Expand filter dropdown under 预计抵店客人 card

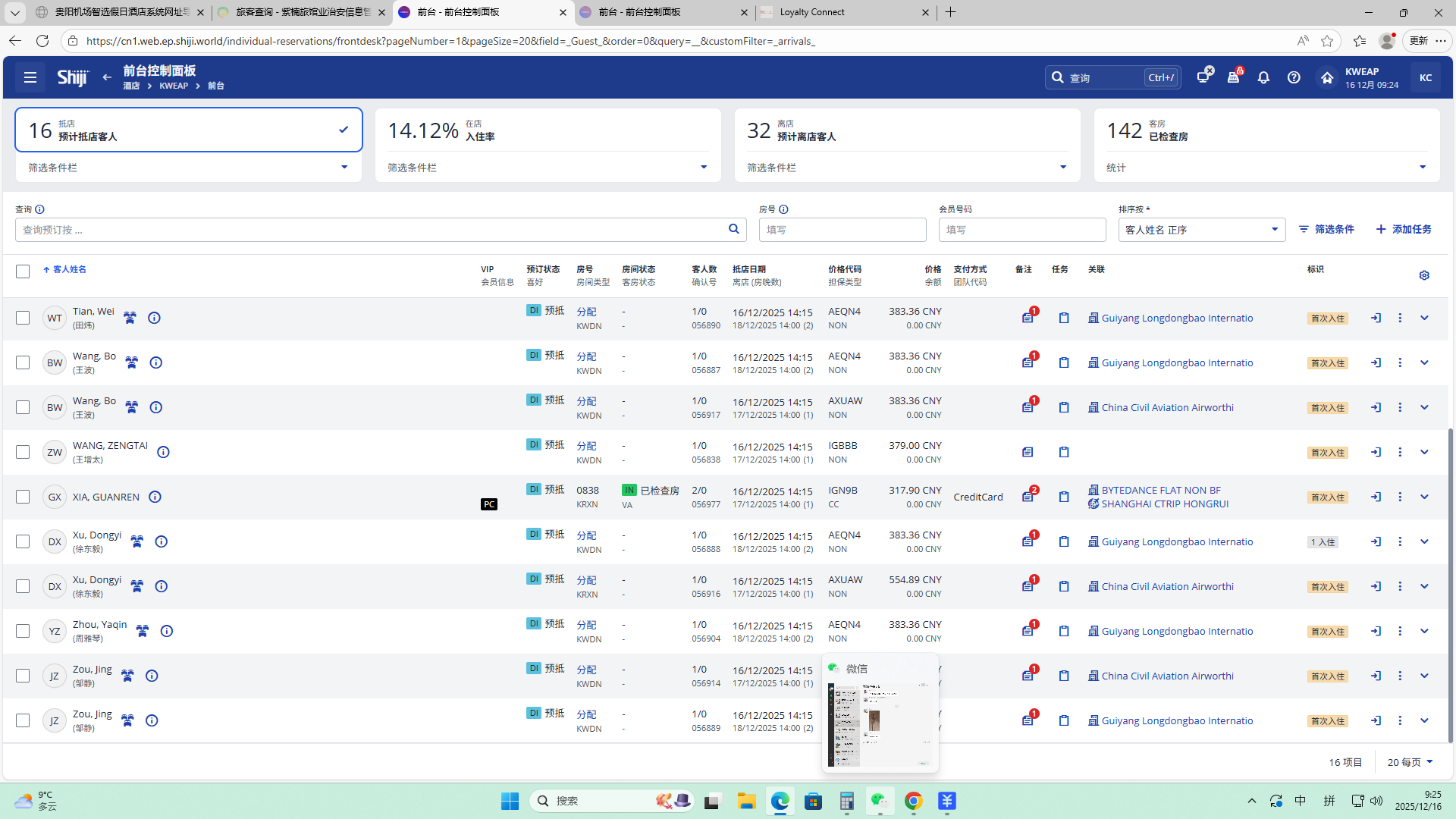(x=344, y=168)
